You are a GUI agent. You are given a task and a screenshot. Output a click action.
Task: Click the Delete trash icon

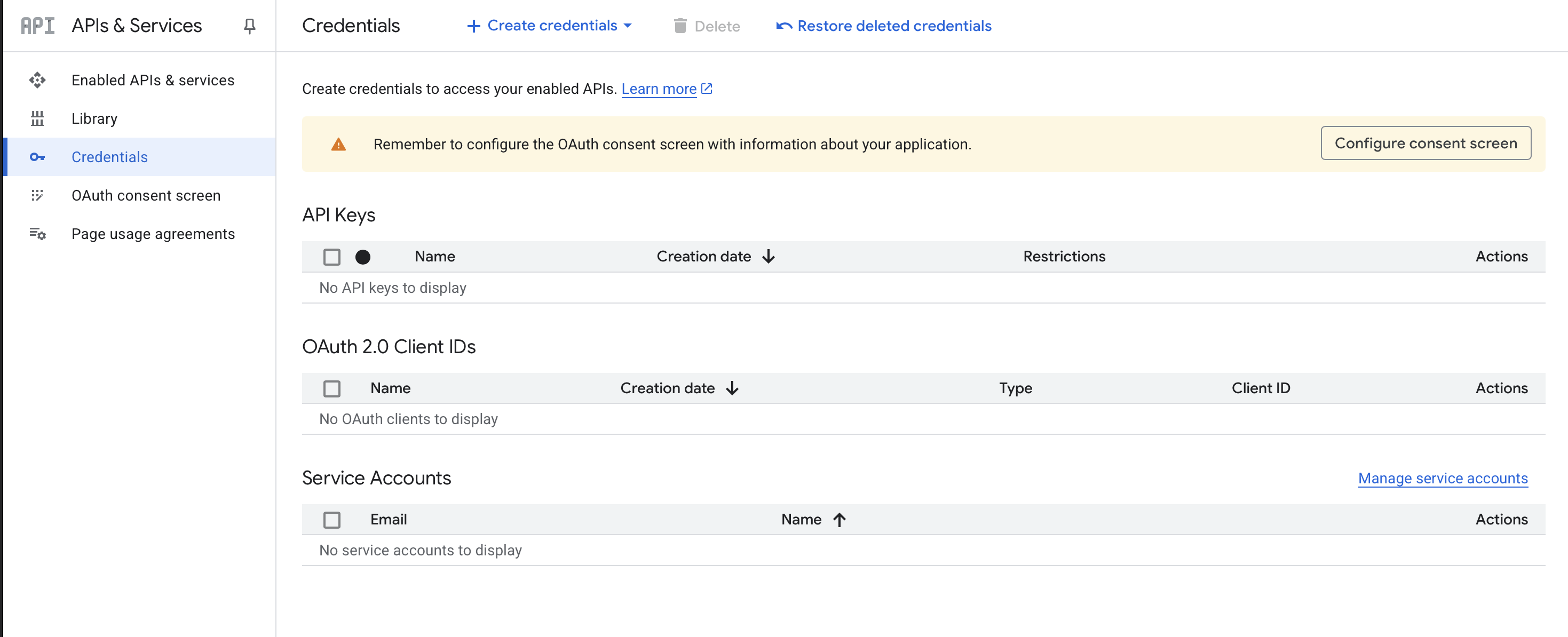point(680,26)
